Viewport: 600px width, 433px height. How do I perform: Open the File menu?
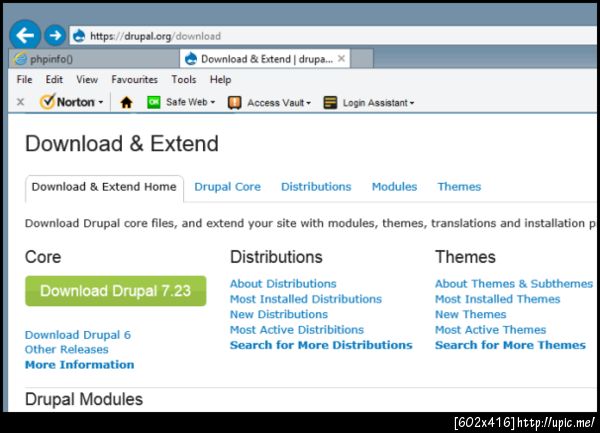[24, 80]
